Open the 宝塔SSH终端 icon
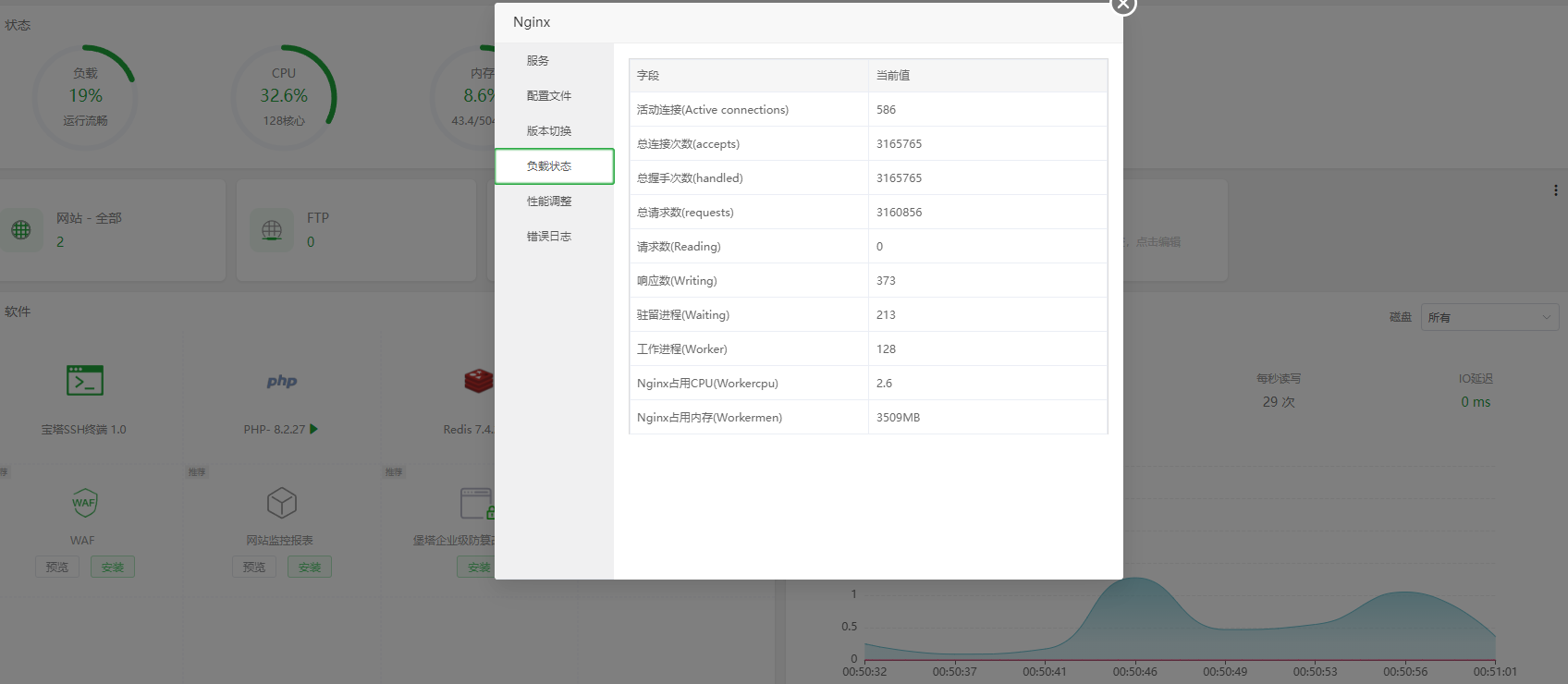This screenshot has height=684, width=1568. [85, 381]
